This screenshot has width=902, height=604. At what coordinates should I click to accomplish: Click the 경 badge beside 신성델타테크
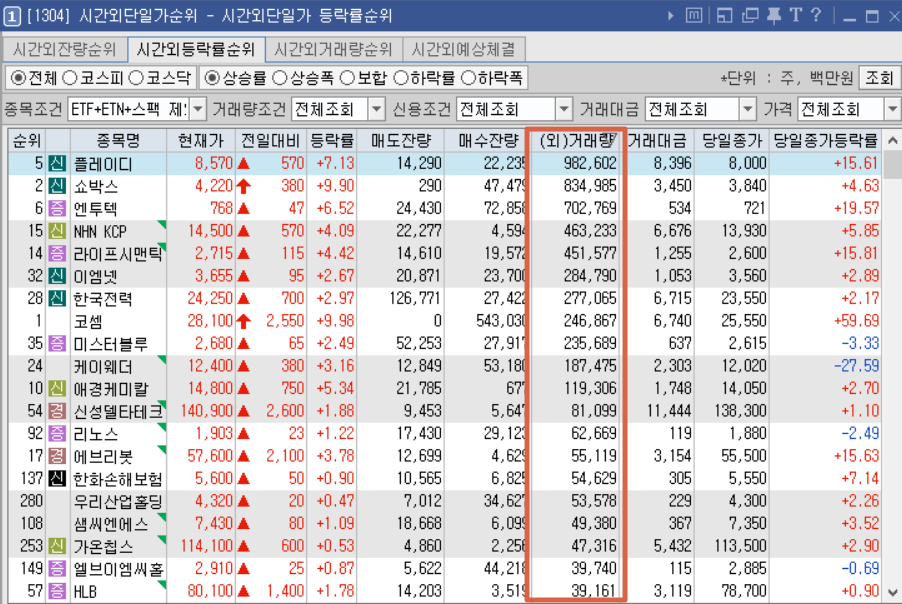tap(57, 411)
